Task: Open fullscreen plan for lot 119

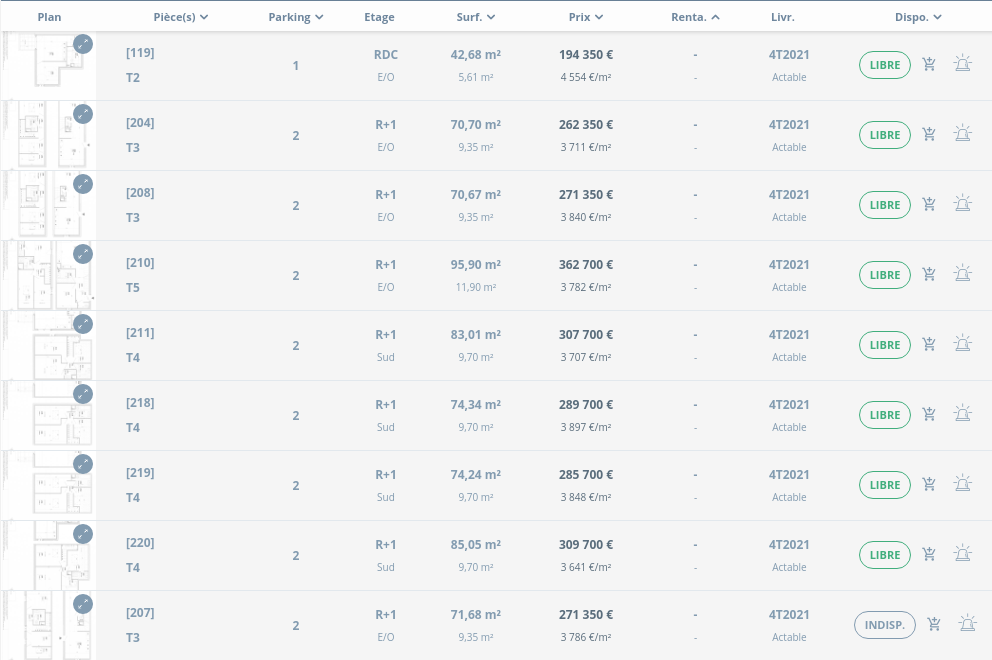Action: (83, 44)
